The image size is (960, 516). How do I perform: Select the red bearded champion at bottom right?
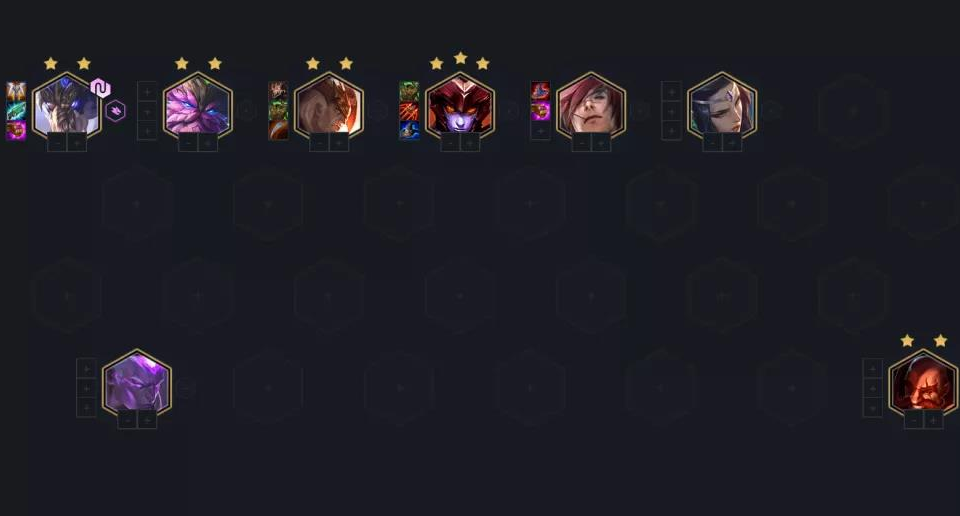pyautogui.click(x=923, y=384)
